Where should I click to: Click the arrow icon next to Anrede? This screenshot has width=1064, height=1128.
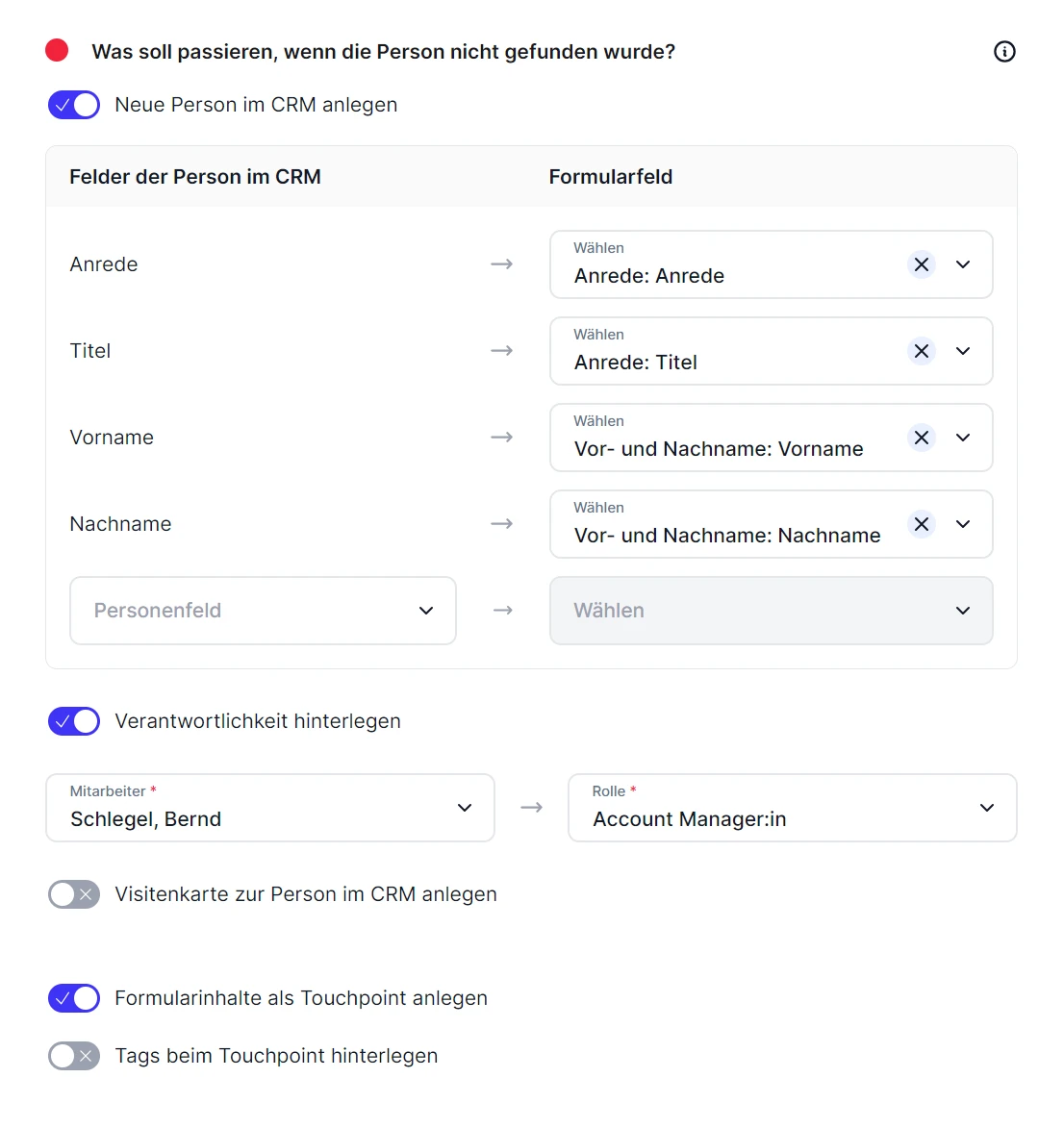click(501, 263)
